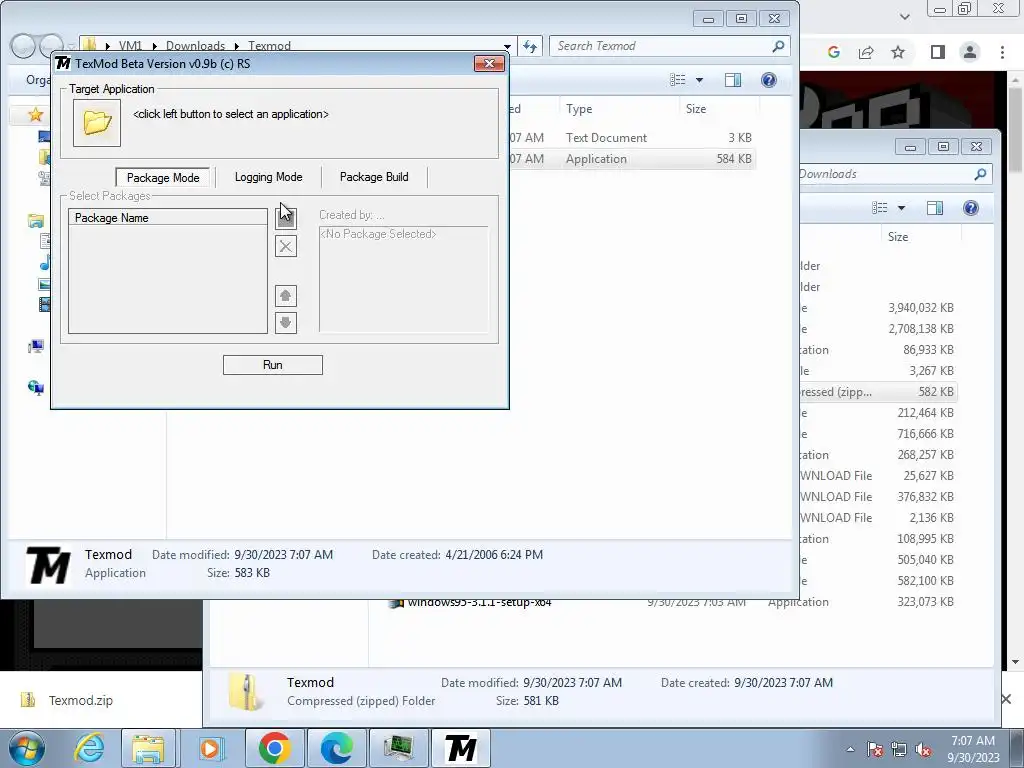Click the Package Name column header

tap(168, 217)
